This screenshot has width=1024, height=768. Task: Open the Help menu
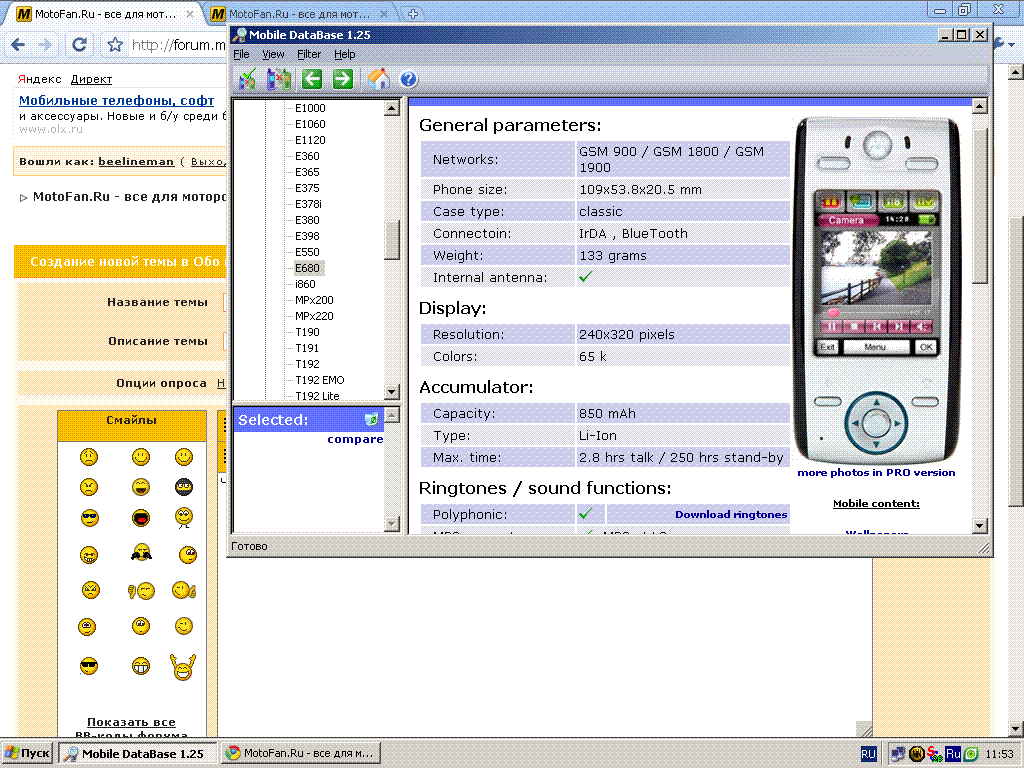click(345, 54)
